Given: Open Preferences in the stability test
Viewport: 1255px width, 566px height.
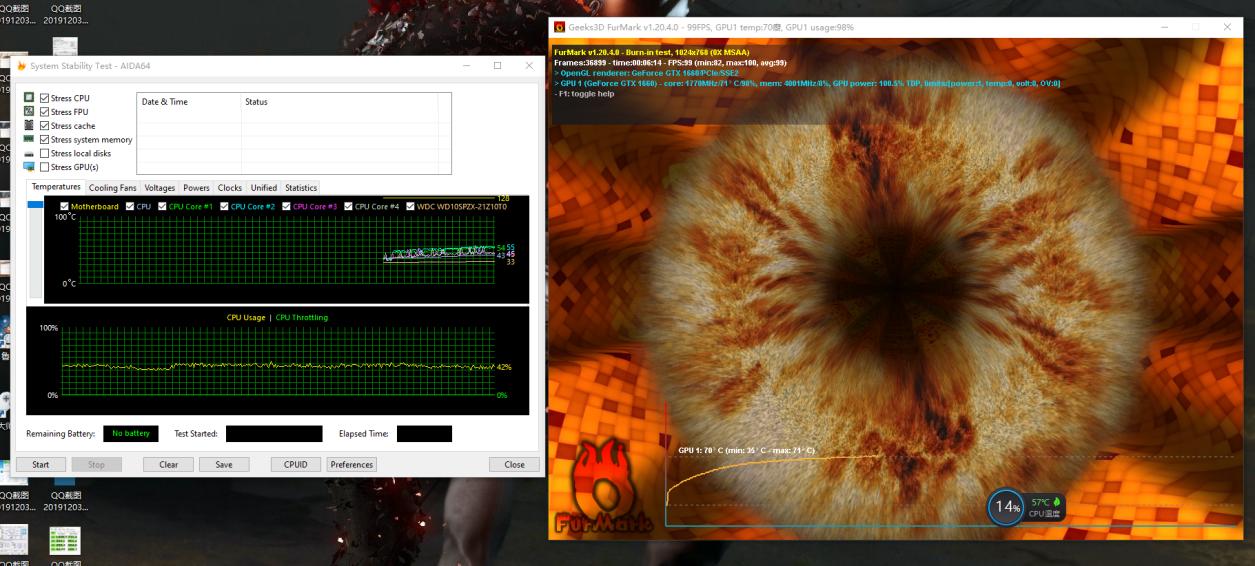Looking at the screenshot, I should pos(351,464).
